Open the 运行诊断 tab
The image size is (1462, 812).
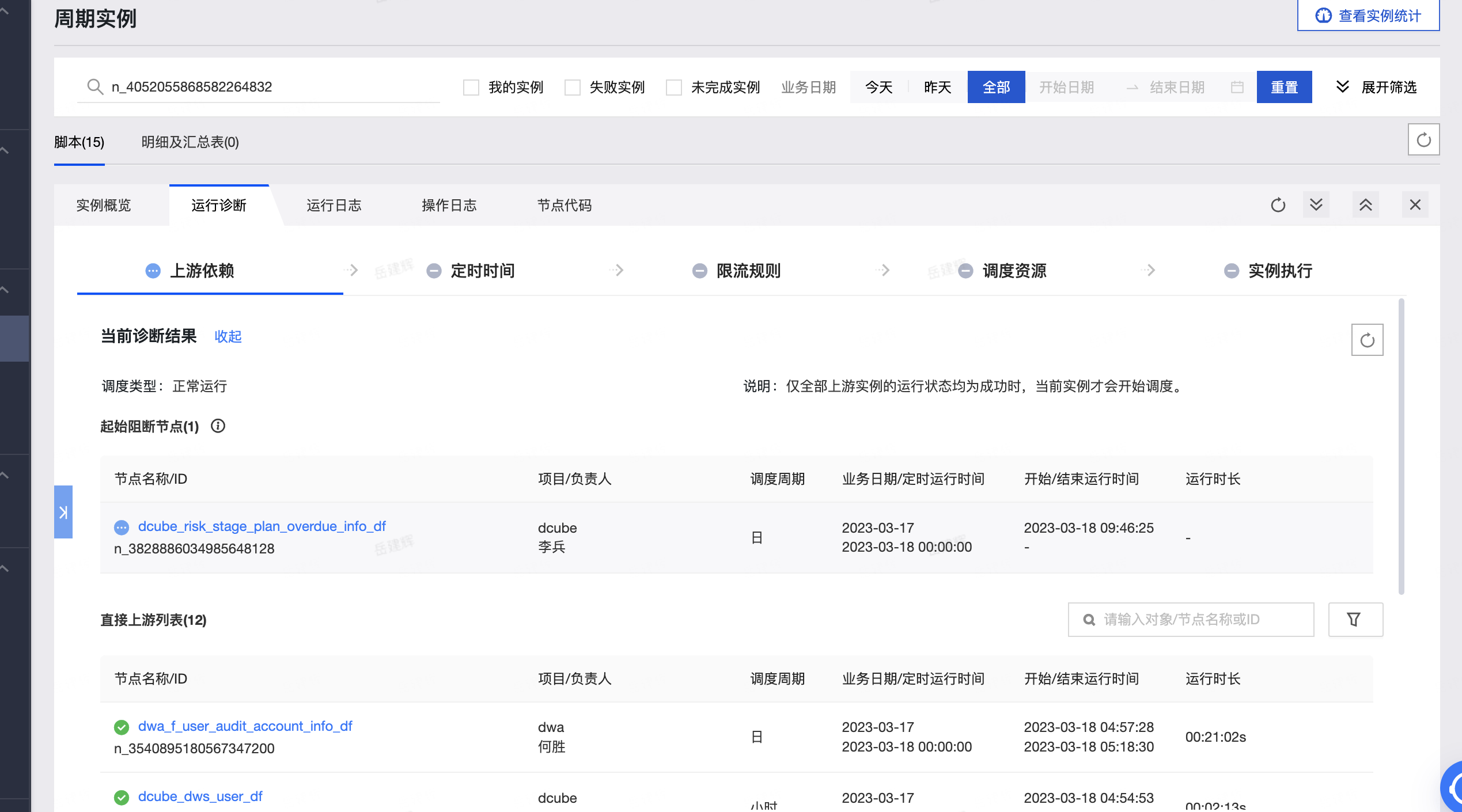(219, 206)
